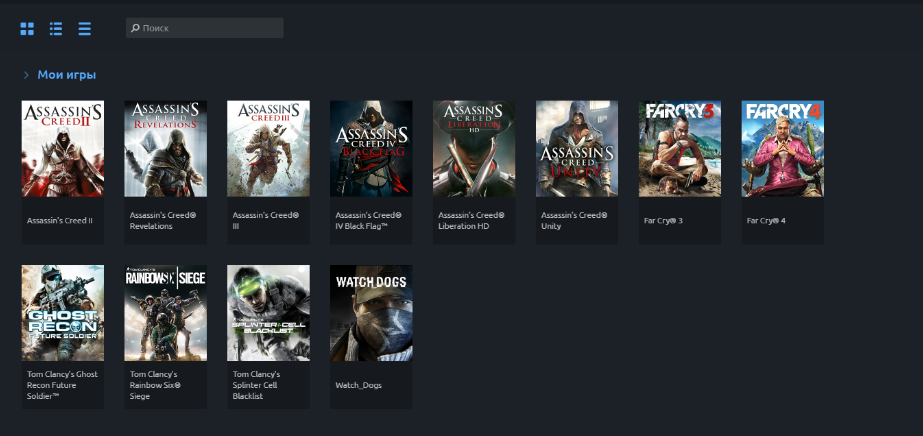923x436 pixels.
Task: Open the Assassin's Creed IV Black Flag cover
Action: click(x=371, y=148)
